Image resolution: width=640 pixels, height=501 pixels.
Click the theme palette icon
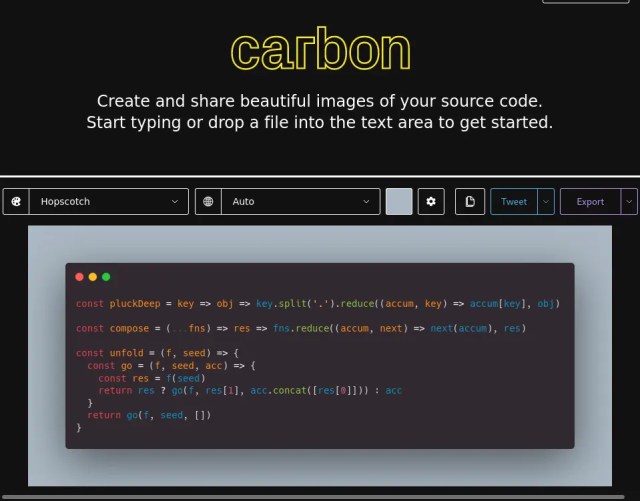(x=16, y=201)
